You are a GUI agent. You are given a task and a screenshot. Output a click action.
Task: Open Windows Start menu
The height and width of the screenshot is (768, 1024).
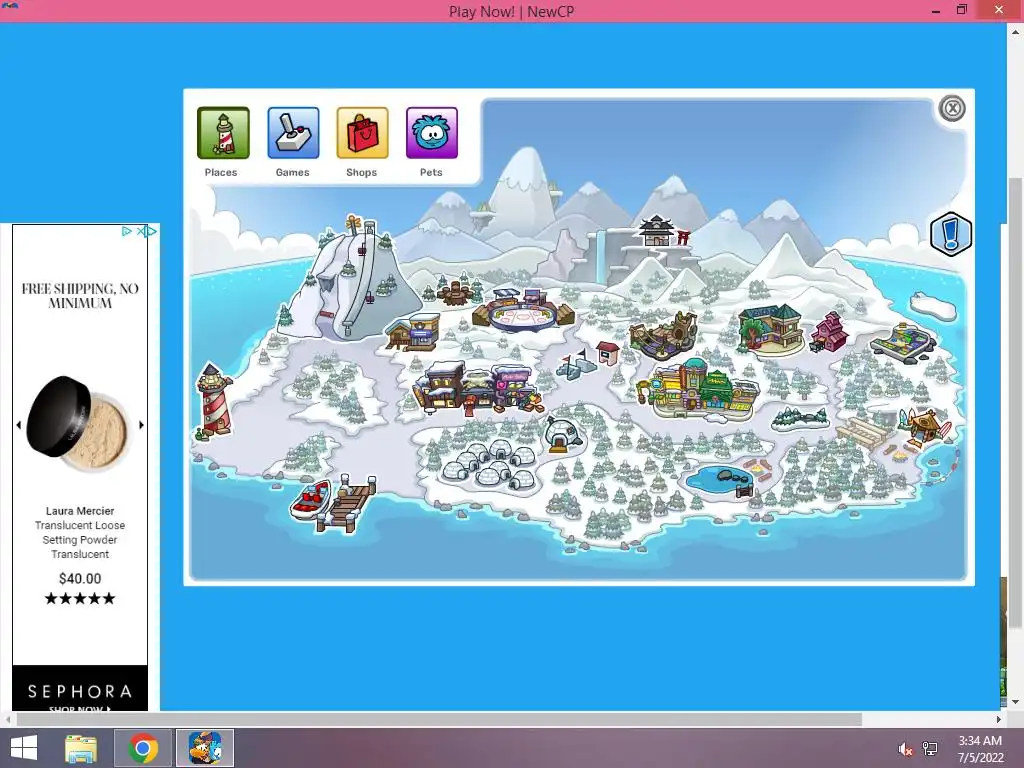[x=24, y=748]
